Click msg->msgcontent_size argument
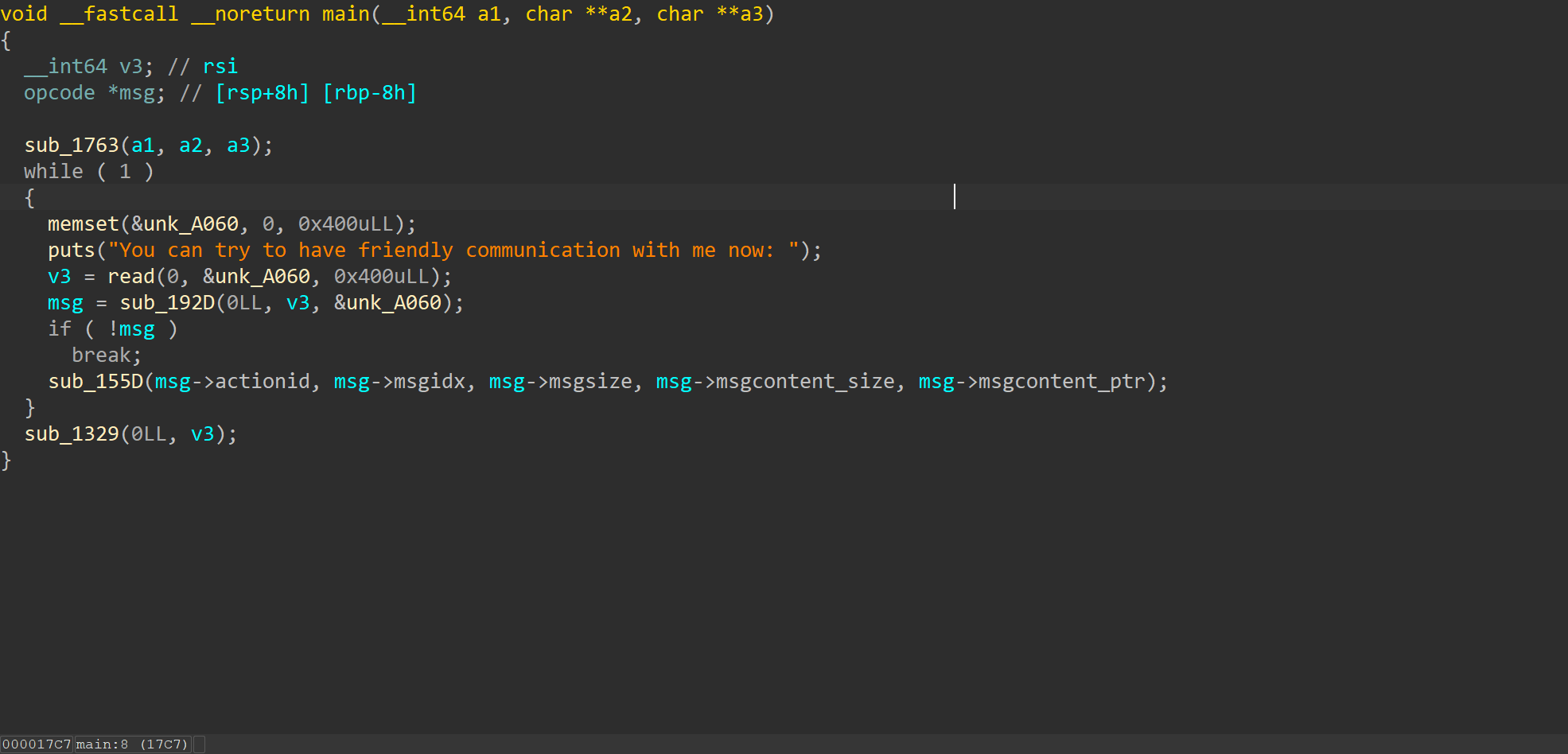Viewport: 1568px width, 754px height. point(776,382)
